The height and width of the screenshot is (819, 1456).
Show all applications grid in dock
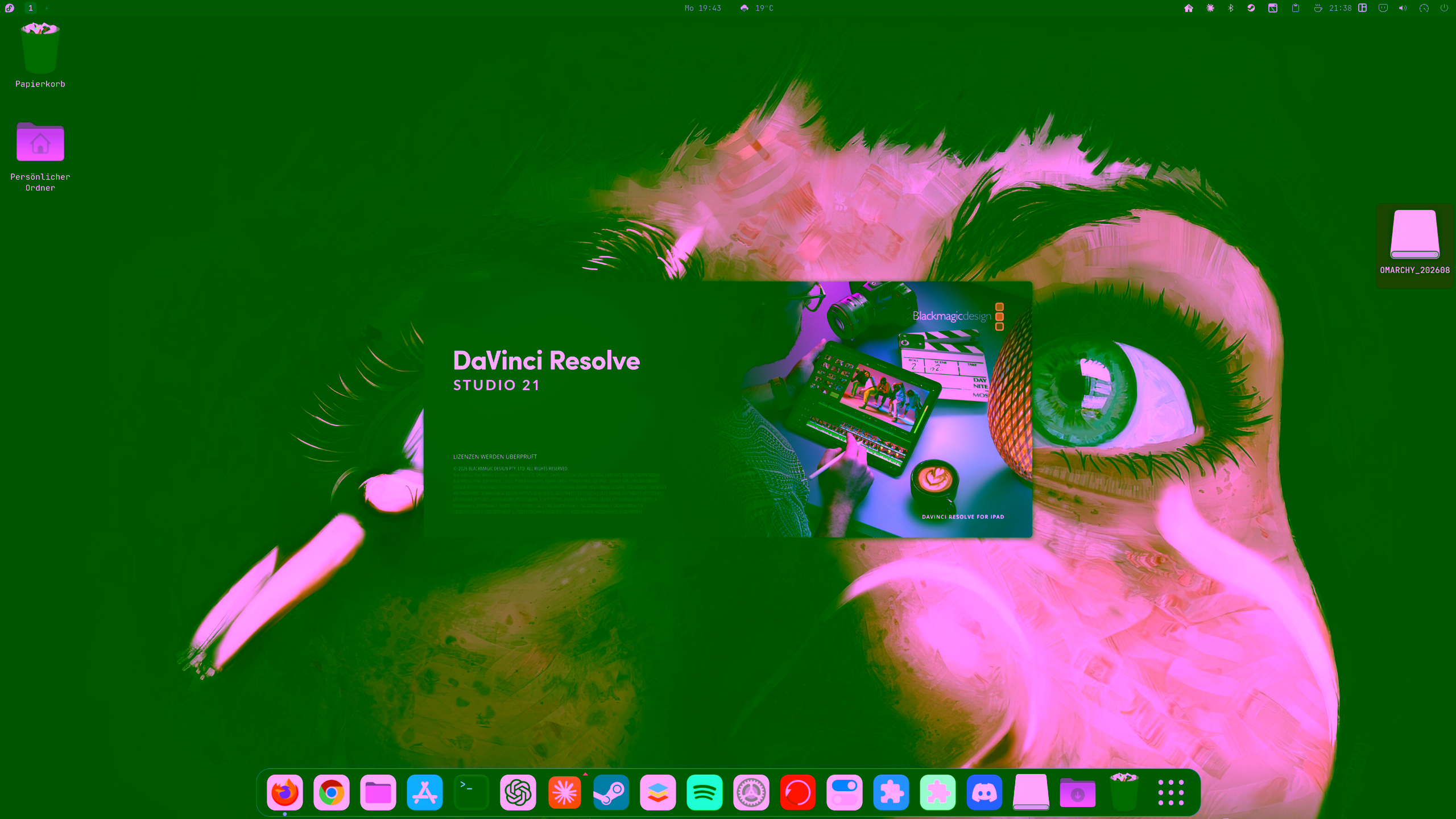tap(1171, 792)
